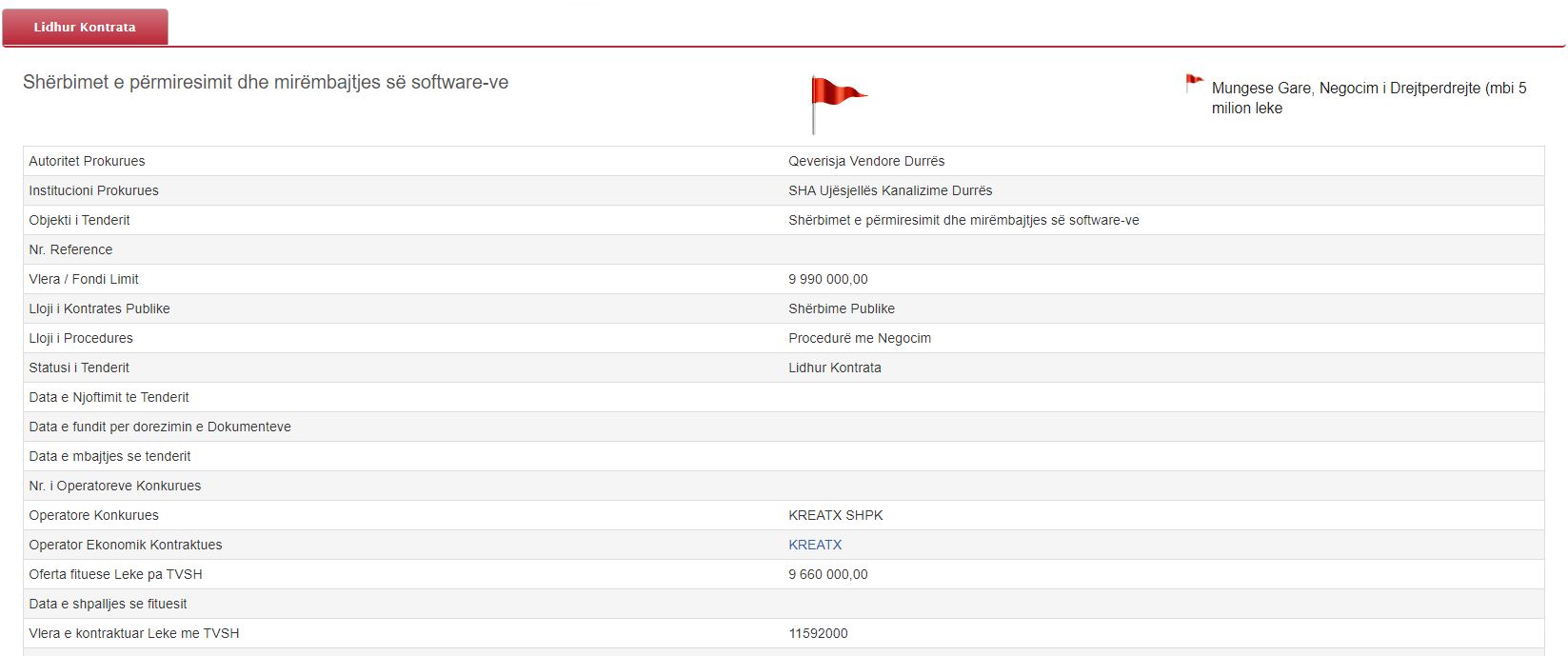This screenshot has height=656, width=1568.
Task: Click the small red flag beside Mungese Gare
Action: [1194, 84]
